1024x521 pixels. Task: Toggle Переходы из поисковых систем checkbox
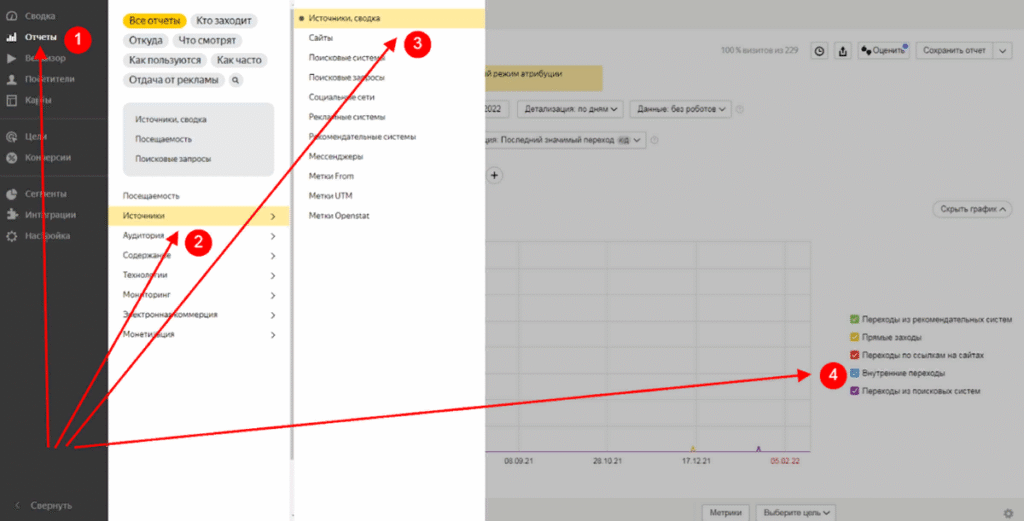tap(854, 391)
